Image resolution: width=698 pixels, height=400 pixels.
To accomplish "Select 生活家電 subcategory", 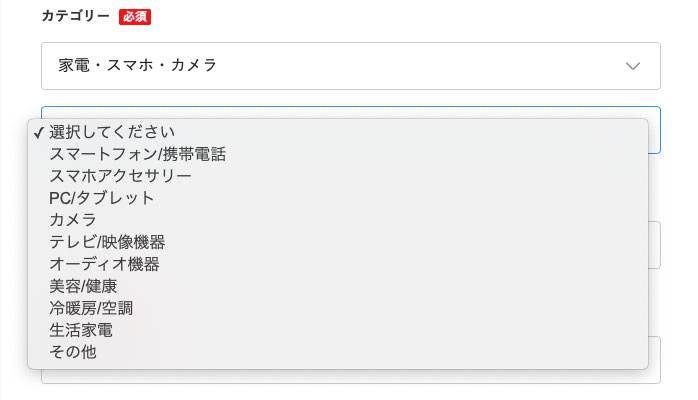I will pyautogui.click(x=337, y=330).
